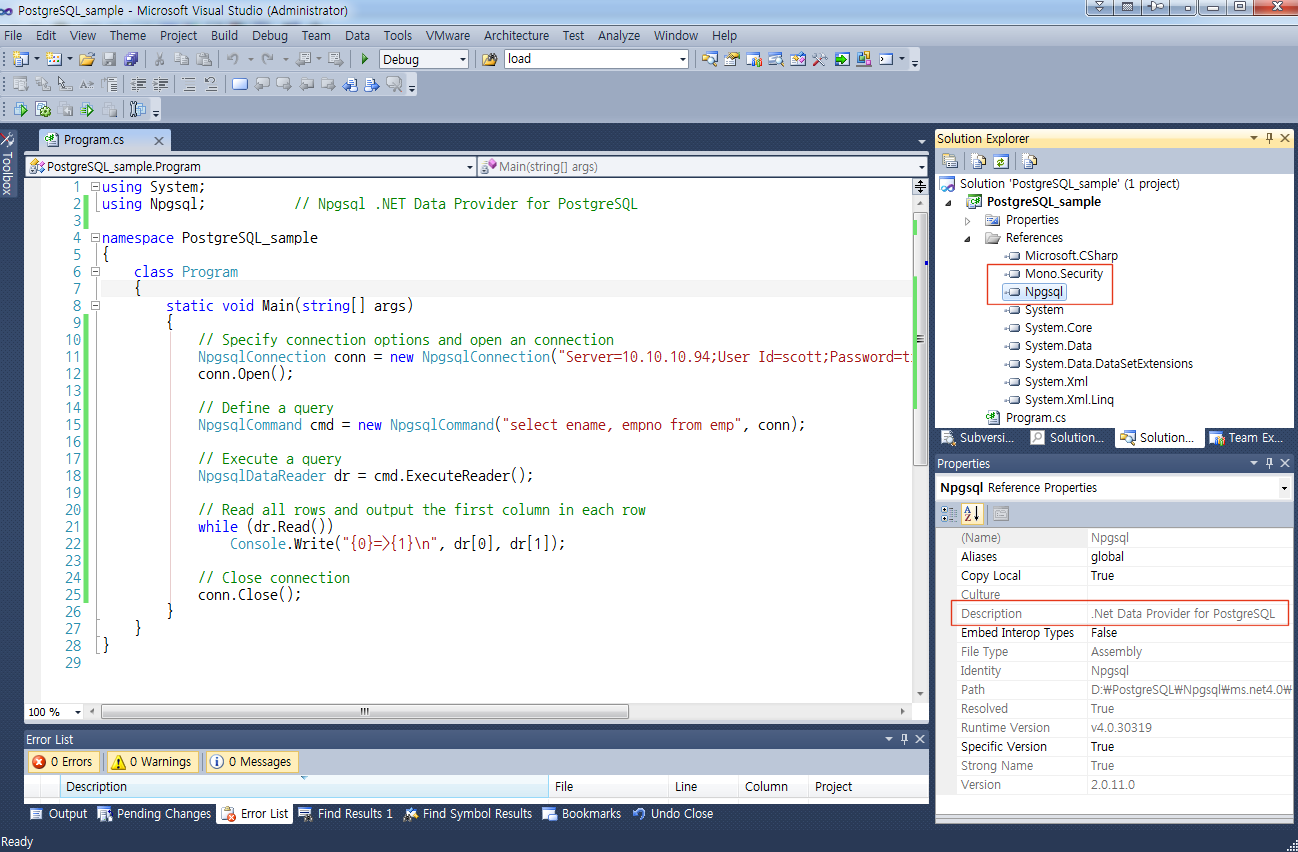
Task: Open the Toolbox side panel
Action: click(8, 165)
